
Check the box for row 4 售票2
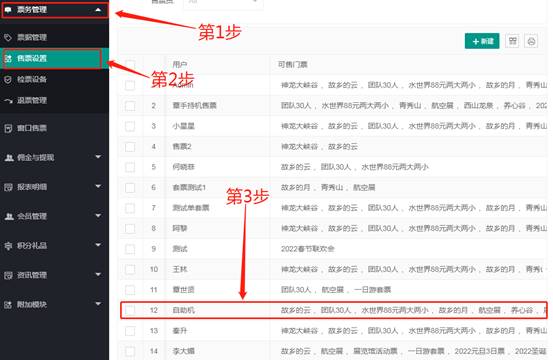click(x=130, y=147)
